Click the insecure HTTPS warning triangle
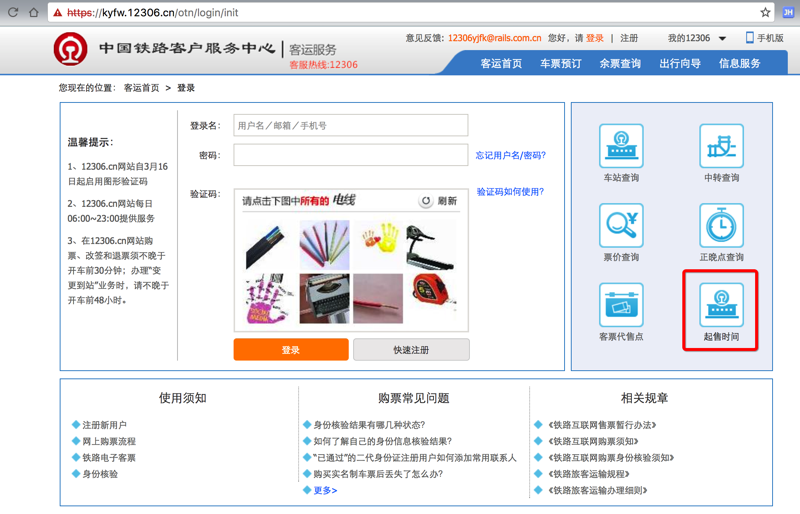800x514 pixels. point(58,13)
